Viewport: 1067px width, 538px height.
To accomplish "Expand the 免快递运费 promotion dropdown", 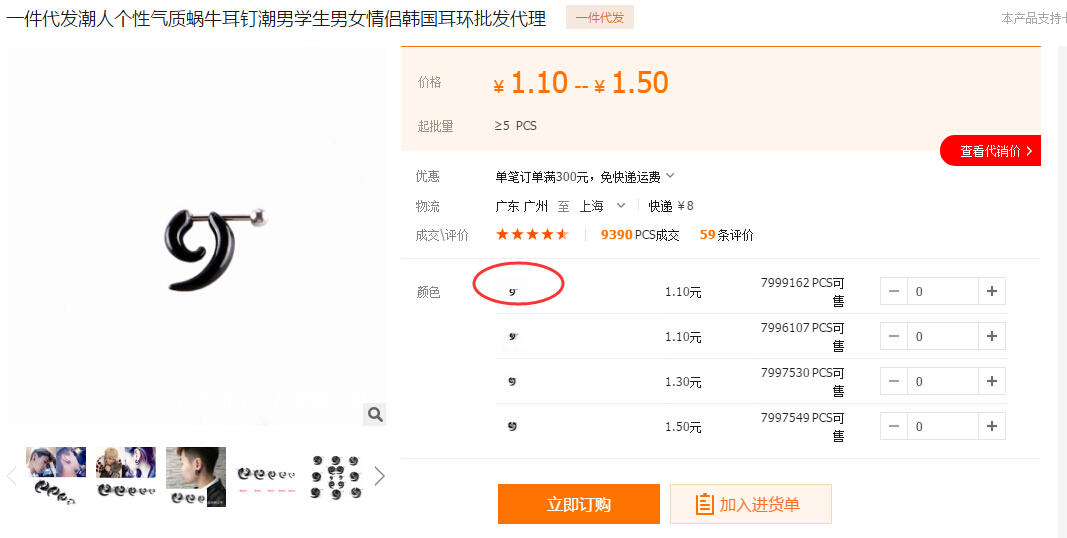I will (670, 176).
